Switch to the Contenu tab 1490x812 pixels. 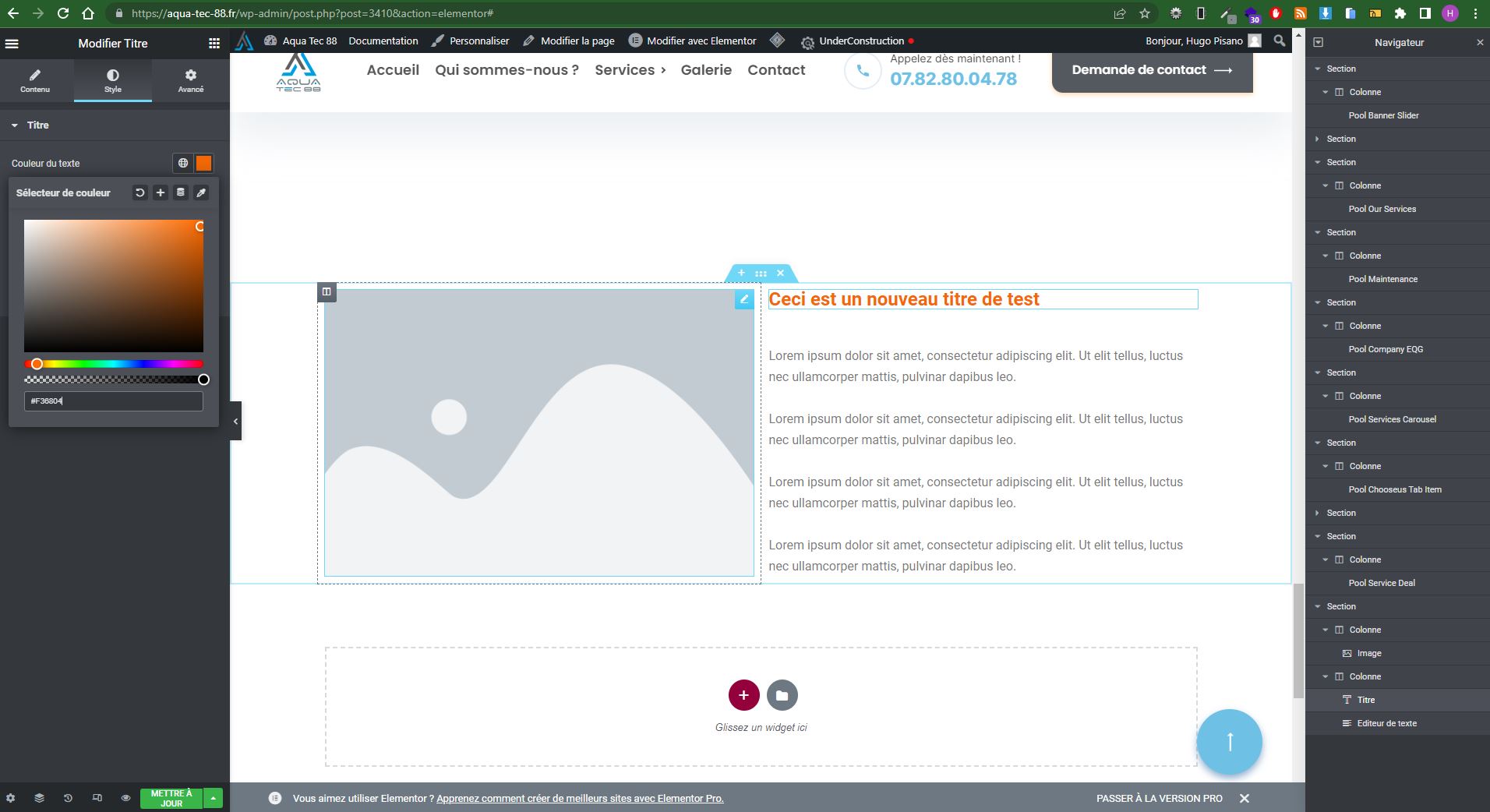click(35, 80)
